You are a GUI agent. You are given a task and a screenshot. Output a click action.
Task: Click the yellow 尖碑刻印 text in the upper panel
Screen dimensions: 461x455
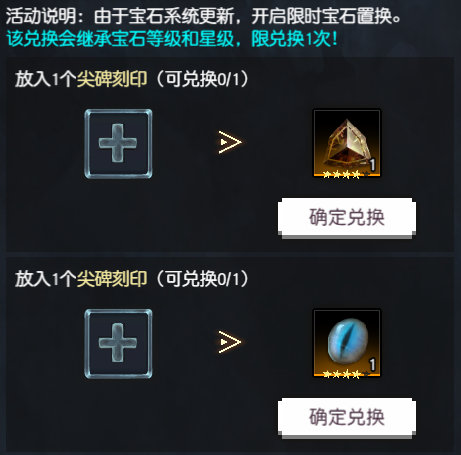pyautogui.click(x=112, y=79)
